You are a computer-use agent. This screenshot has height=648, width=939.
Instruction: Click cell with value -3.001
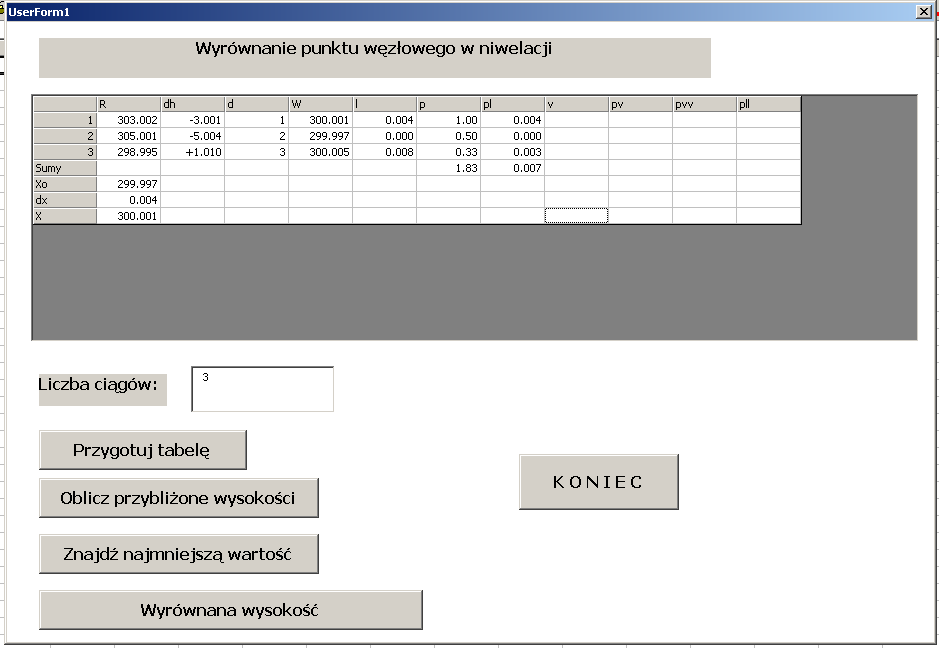coord(193,120)
